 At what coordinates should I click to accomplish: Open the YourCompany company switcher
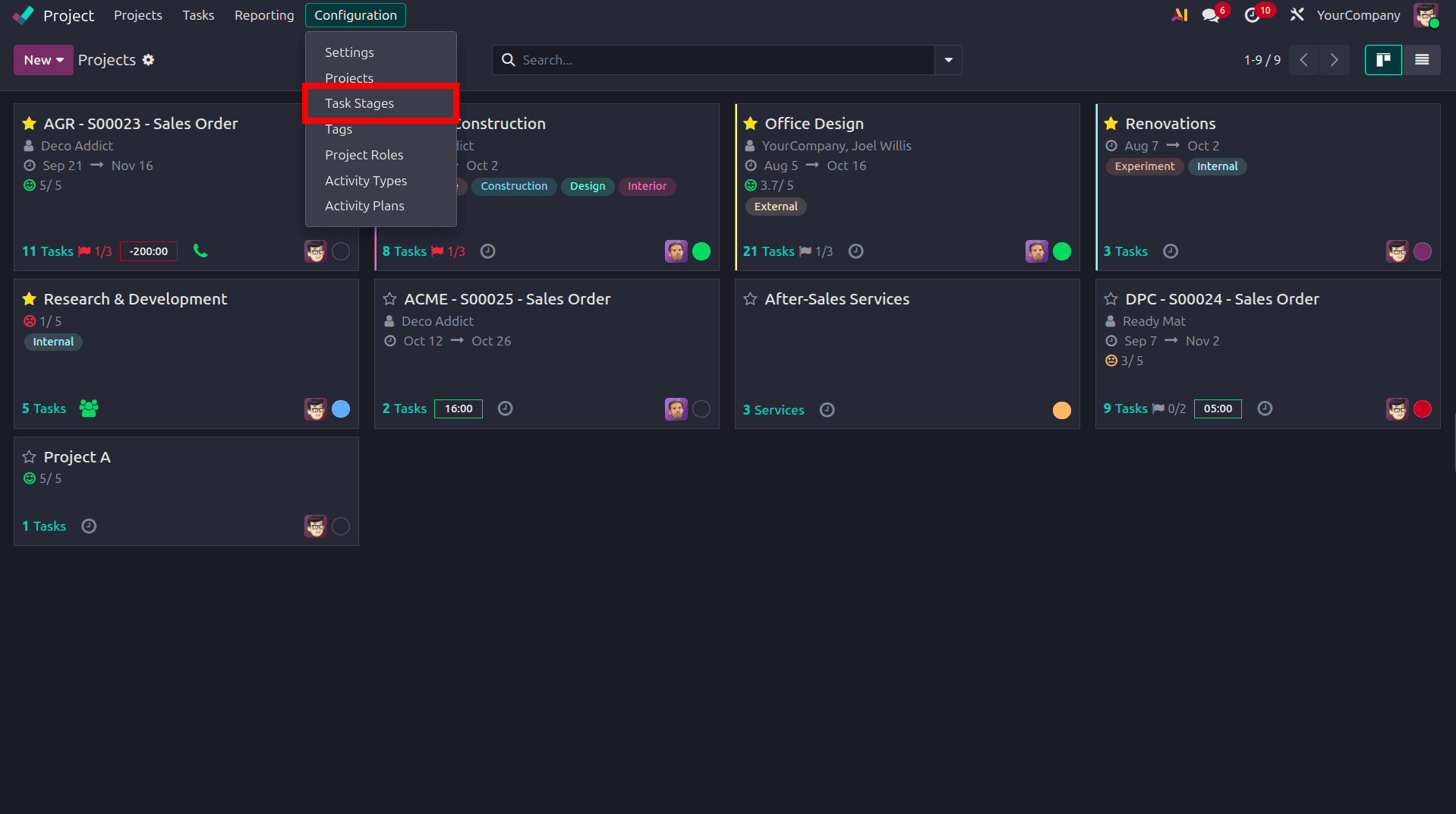coord(1358,15)
